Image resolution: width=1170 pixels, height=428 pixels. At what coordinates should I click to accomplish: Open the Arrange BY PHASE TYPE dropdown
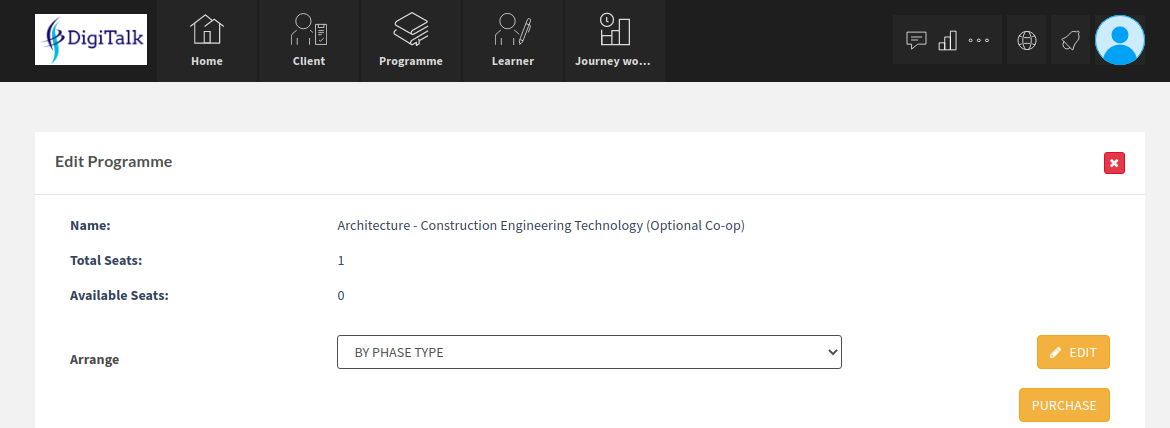(589, 352)
